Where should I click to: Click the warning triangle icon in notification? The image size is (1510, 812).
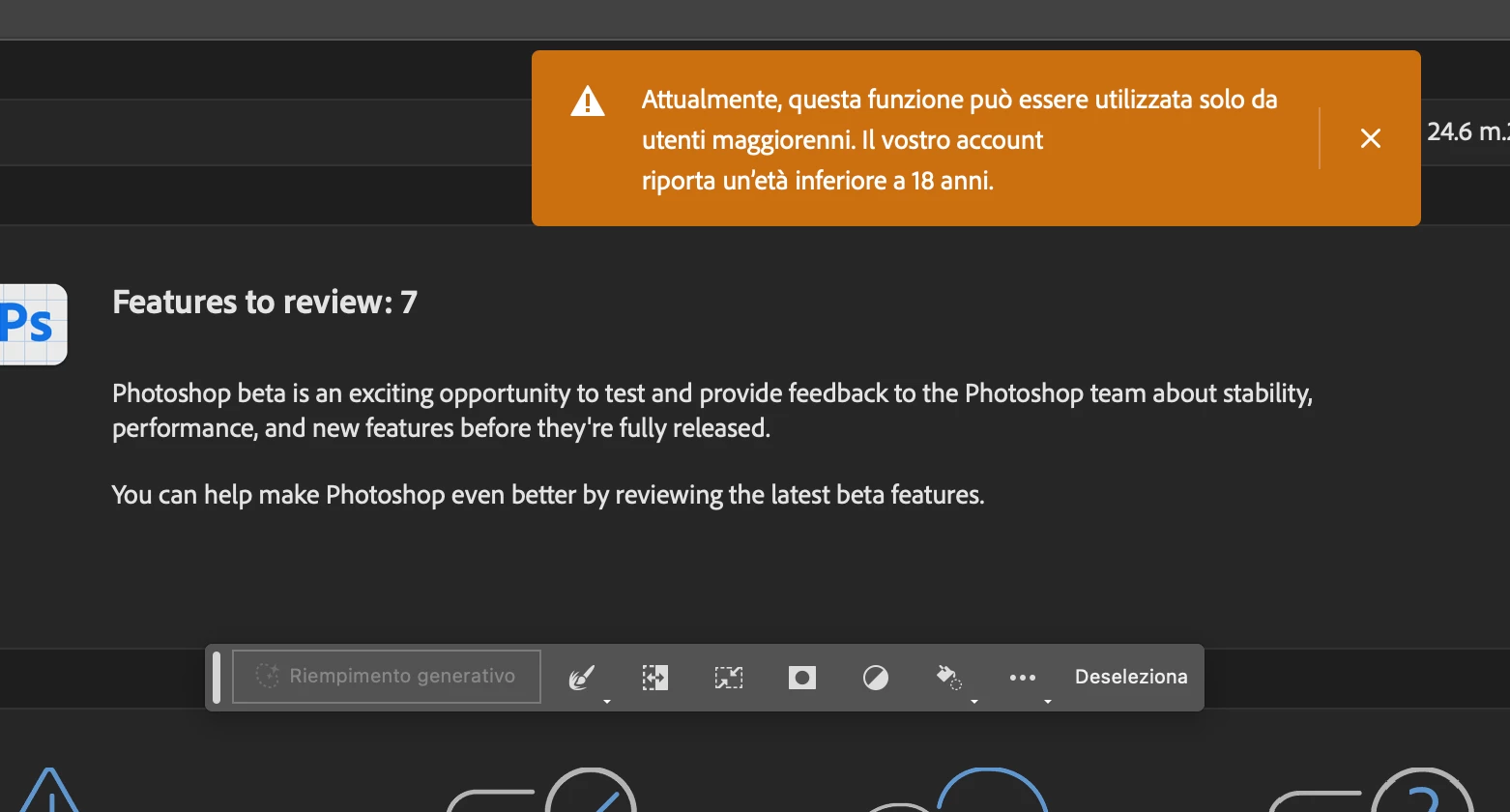[x=588, y=101]
